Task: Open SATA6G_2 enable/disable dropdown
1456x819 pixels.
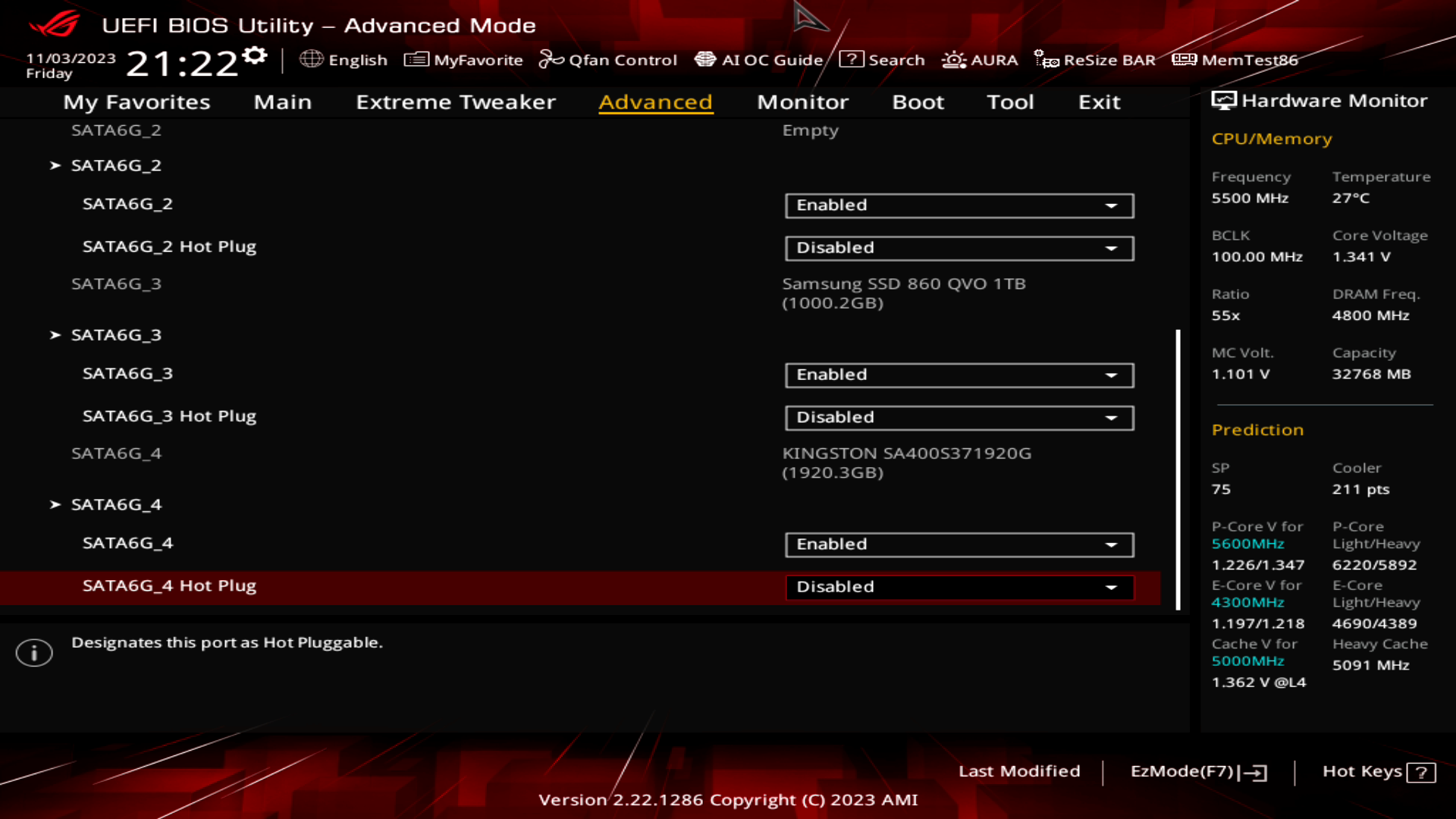Action: click(x=958, y=205)
